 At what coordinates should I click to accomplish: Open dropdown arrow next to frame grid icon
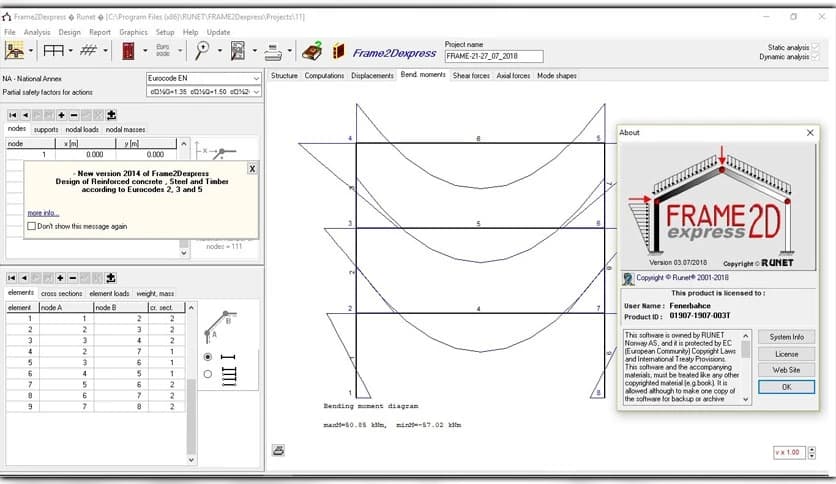pyautogui.click(x=70, y=51)
